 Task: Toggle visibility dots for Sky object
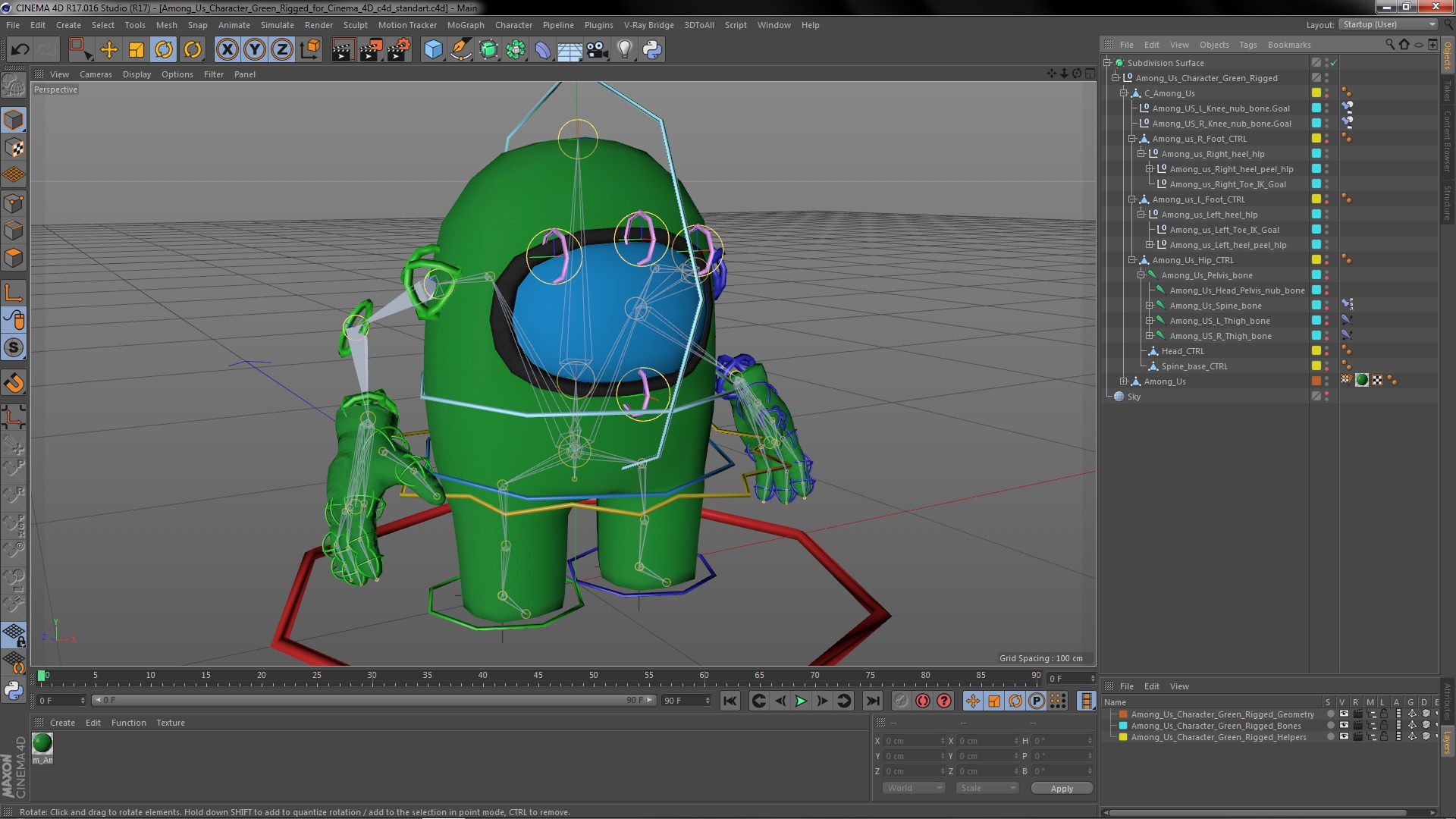[1326, 397]
